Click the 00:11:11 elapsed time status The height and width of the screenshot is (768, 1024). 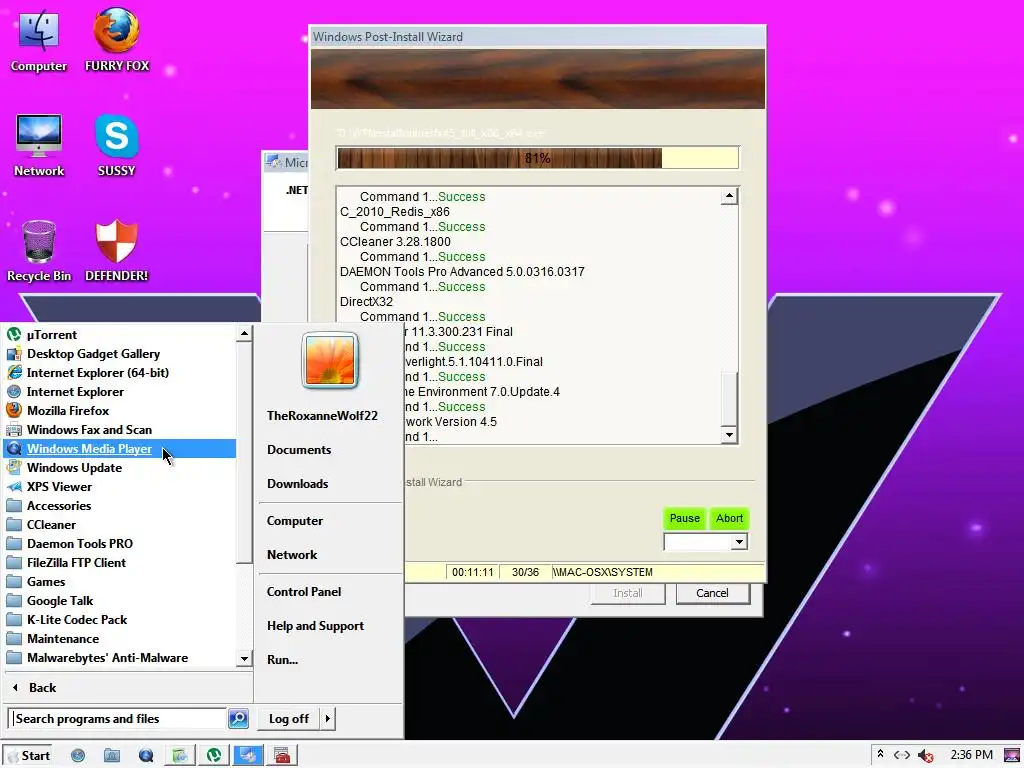[472, 572]
